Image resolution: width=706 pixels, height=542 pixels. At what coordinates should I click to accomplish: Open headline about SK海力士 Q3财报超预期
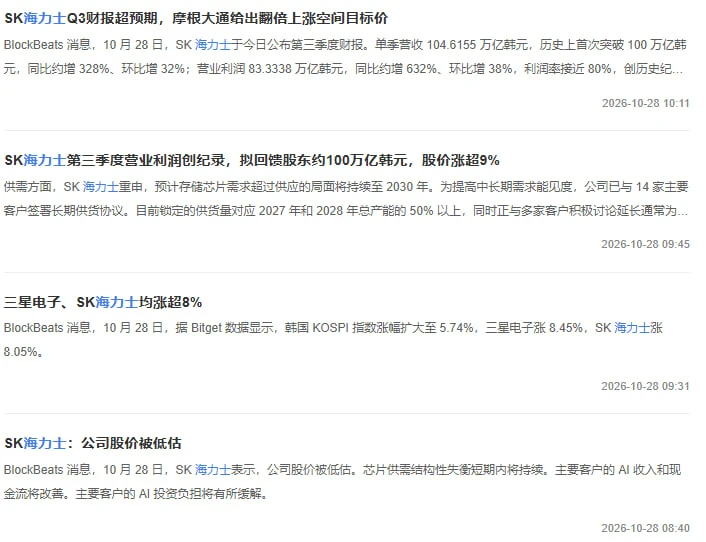tap(196, 18)
